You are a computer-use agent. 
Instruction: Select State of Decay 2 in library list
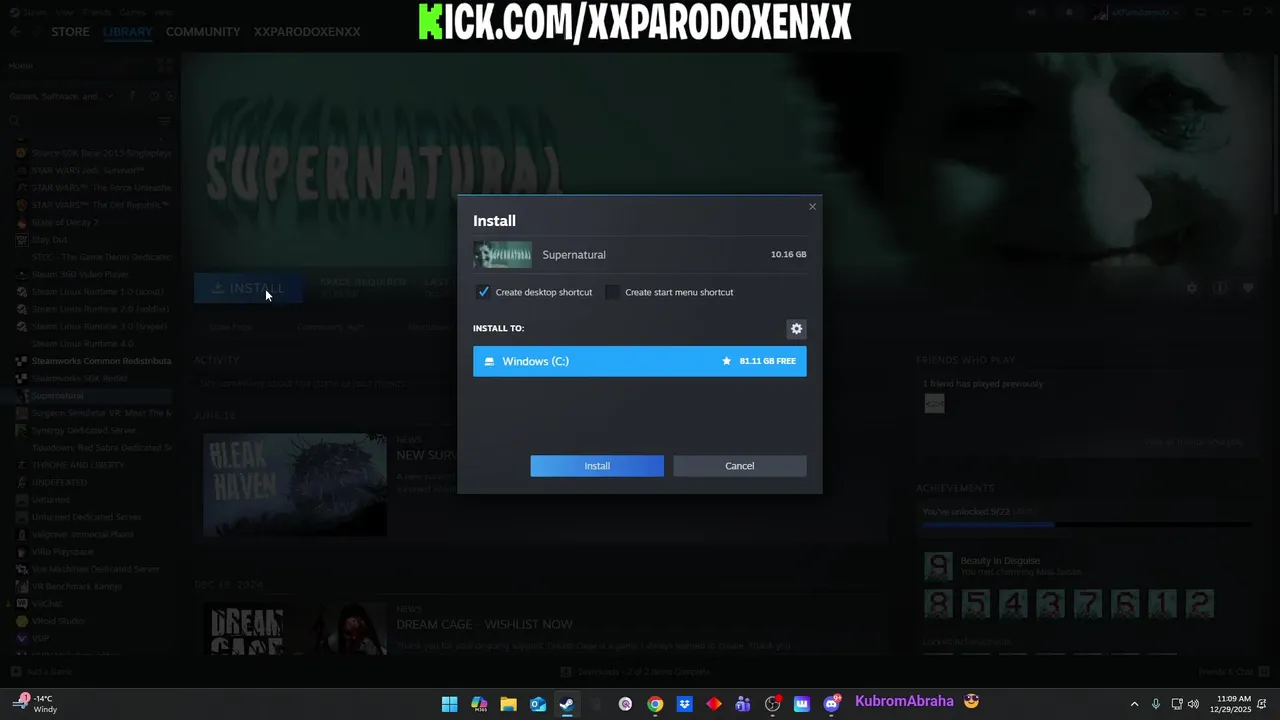[65, 222]
